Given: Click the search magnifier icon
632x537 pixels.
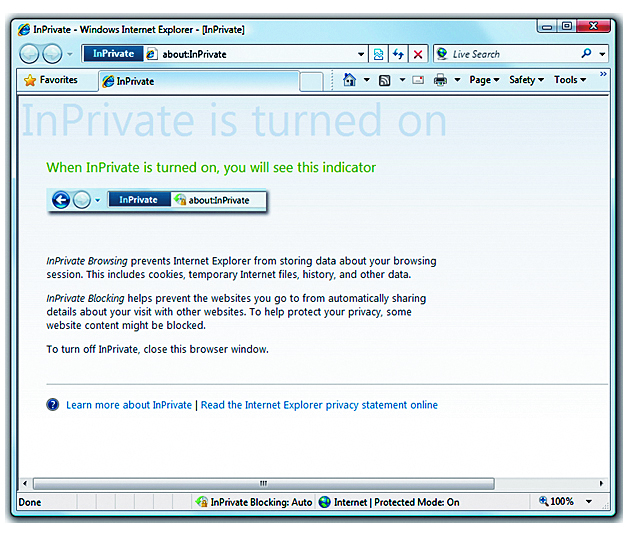Looking at the screenshot, I should coord(586,53).
